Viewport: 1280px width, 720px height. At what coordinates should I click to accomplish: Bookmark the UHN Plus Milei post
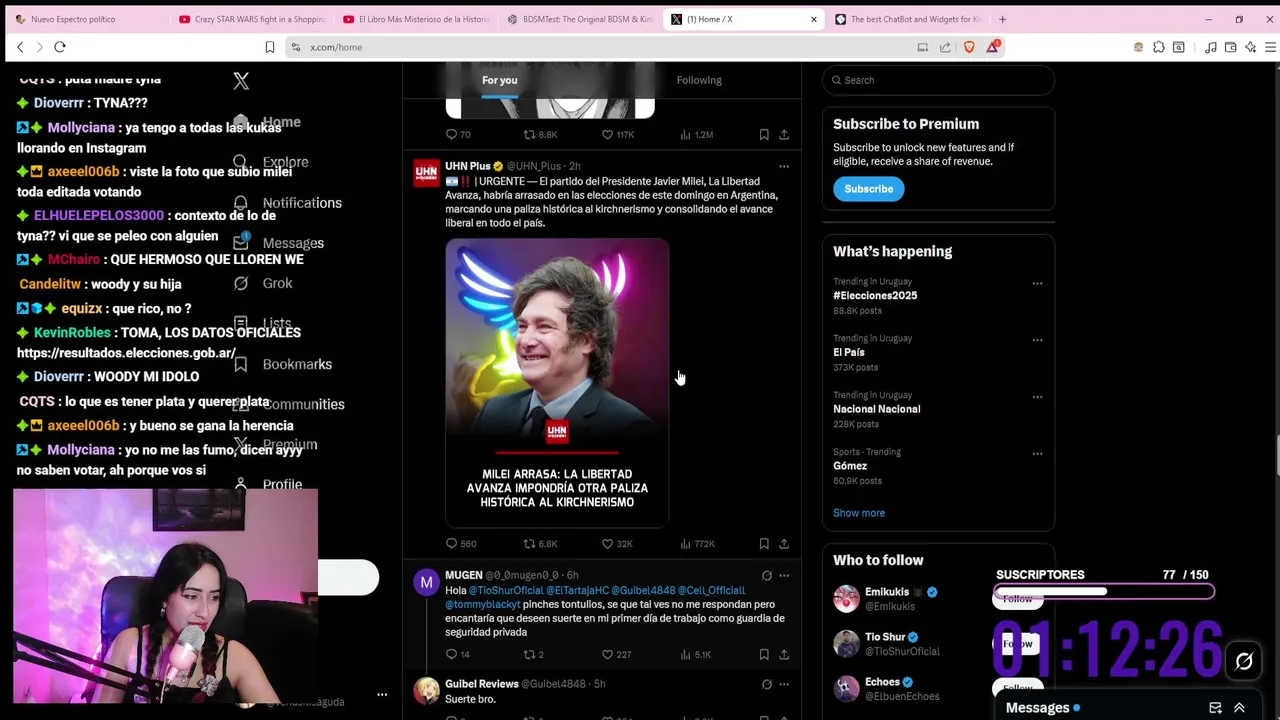pyautogui.click(x=764, y=544)
